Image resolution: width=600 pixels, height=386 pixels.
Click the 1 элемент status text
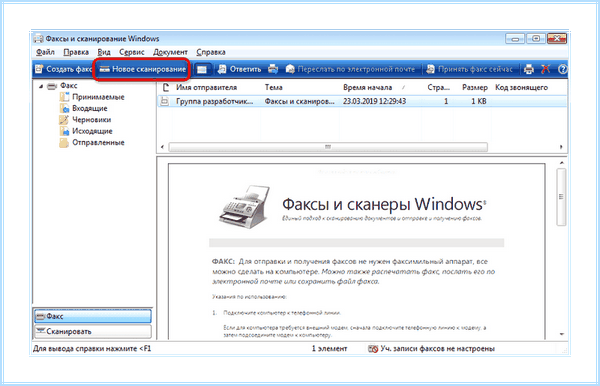pyautogui.click(x=329, y=349)
